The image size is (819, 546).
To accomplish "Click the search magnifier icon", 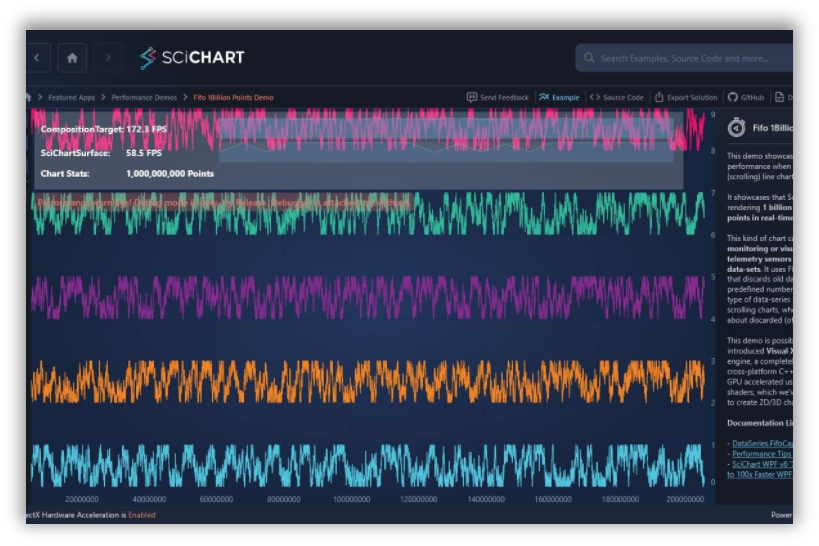I will 589,58.
